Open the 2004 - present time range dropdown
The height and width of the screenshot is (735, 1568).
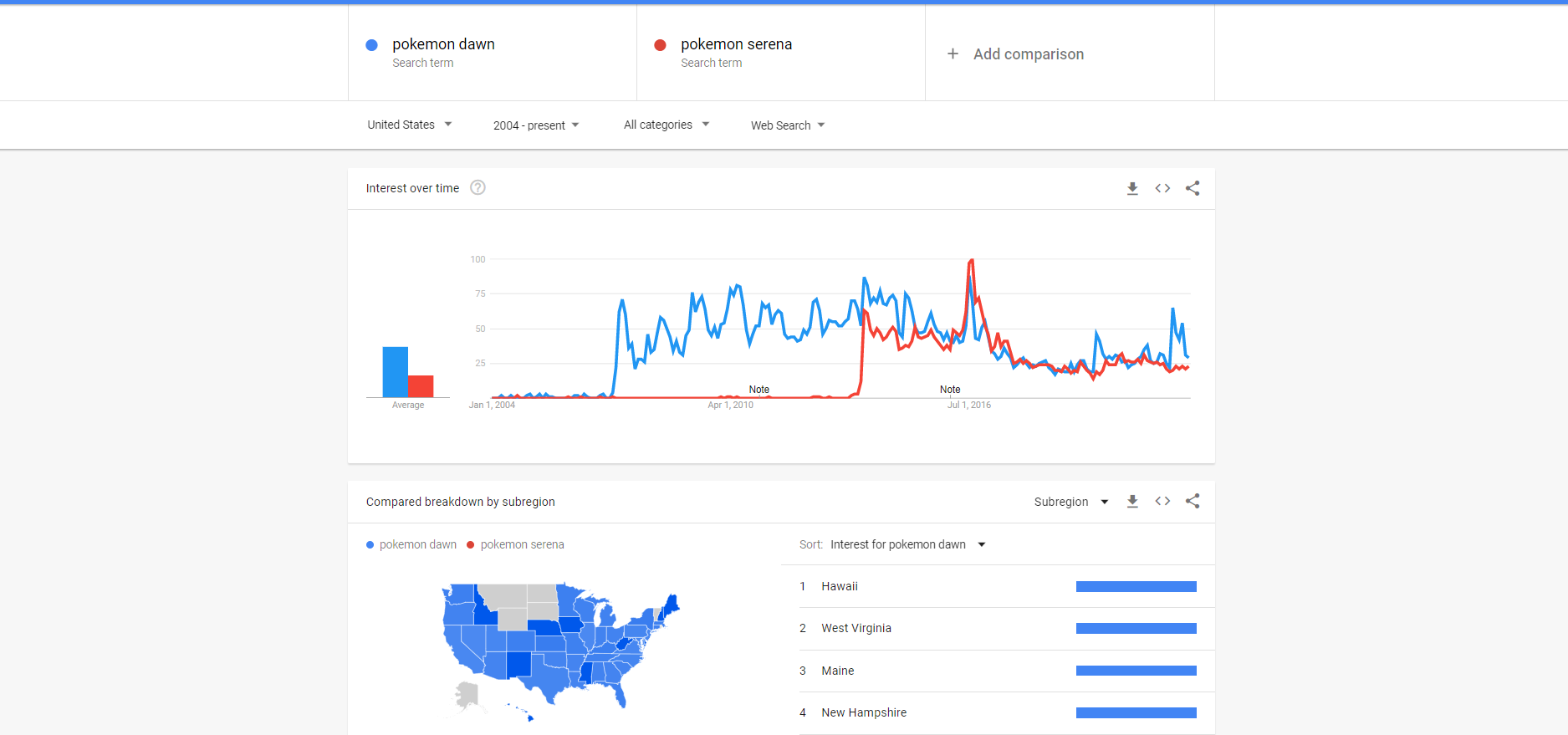(x=535, y=125)
